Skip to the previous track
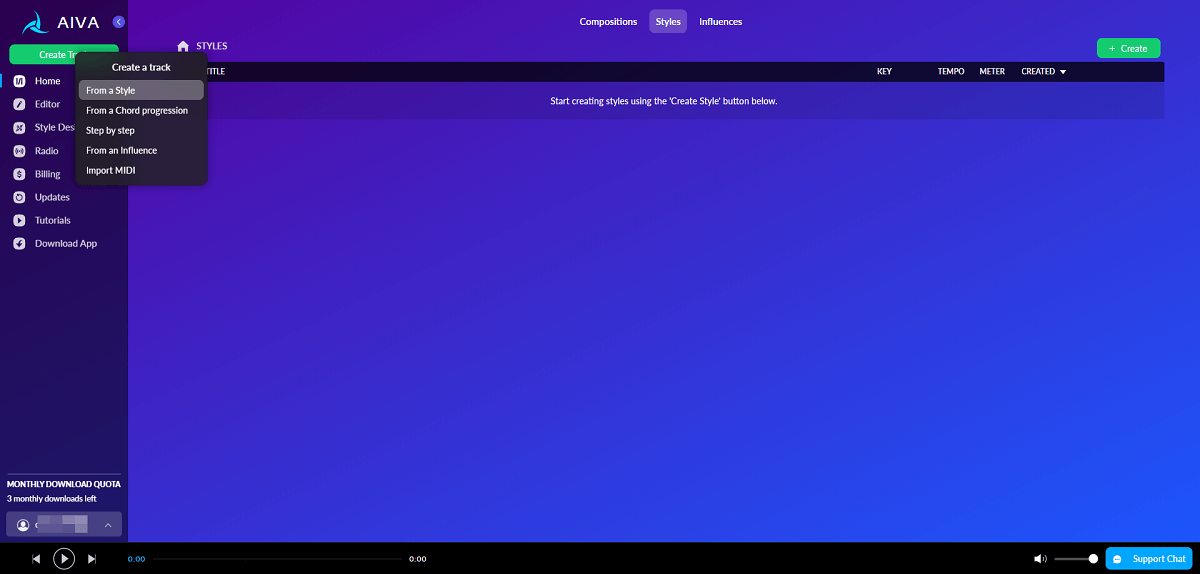This screenshot has width=1200, height=574. pyautogui.click(x=36, y=559)
